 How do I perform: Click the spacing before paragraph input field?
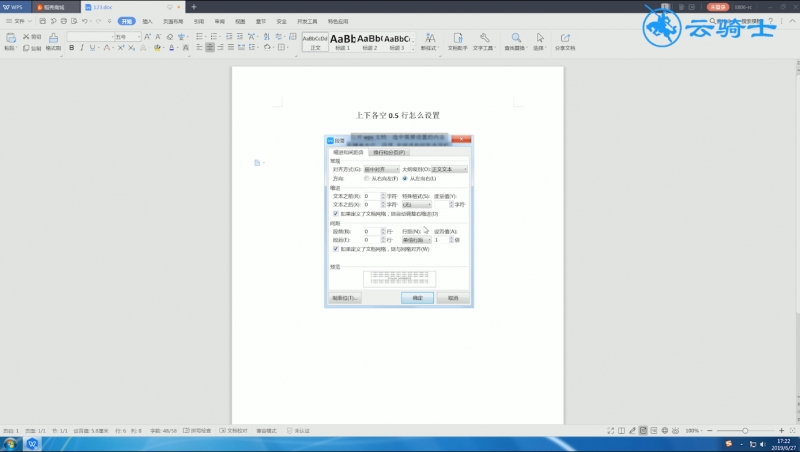(x=371, y=232)
